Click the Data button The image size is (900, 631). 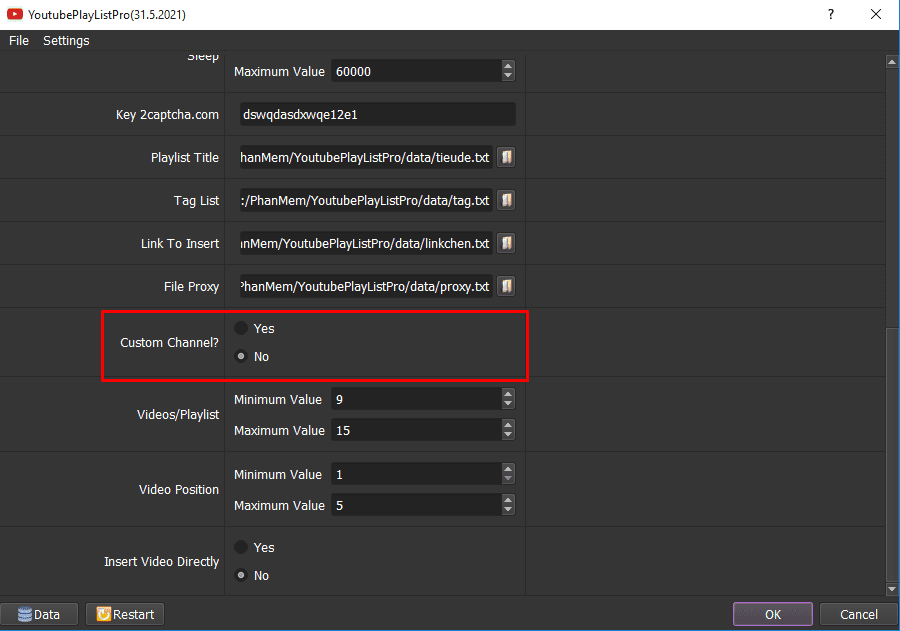point(38,614)
